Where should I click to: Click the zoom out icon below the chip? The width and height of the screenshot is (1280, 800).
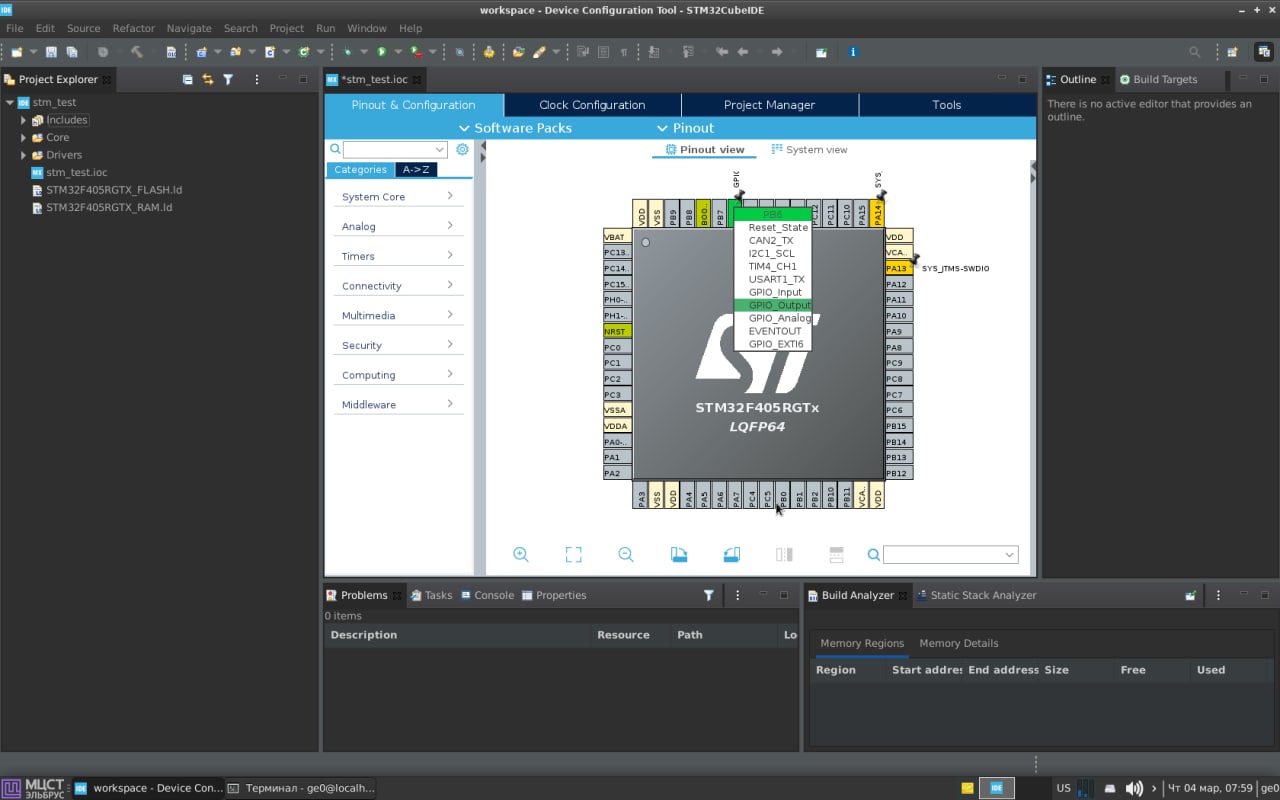coord(626,554)
